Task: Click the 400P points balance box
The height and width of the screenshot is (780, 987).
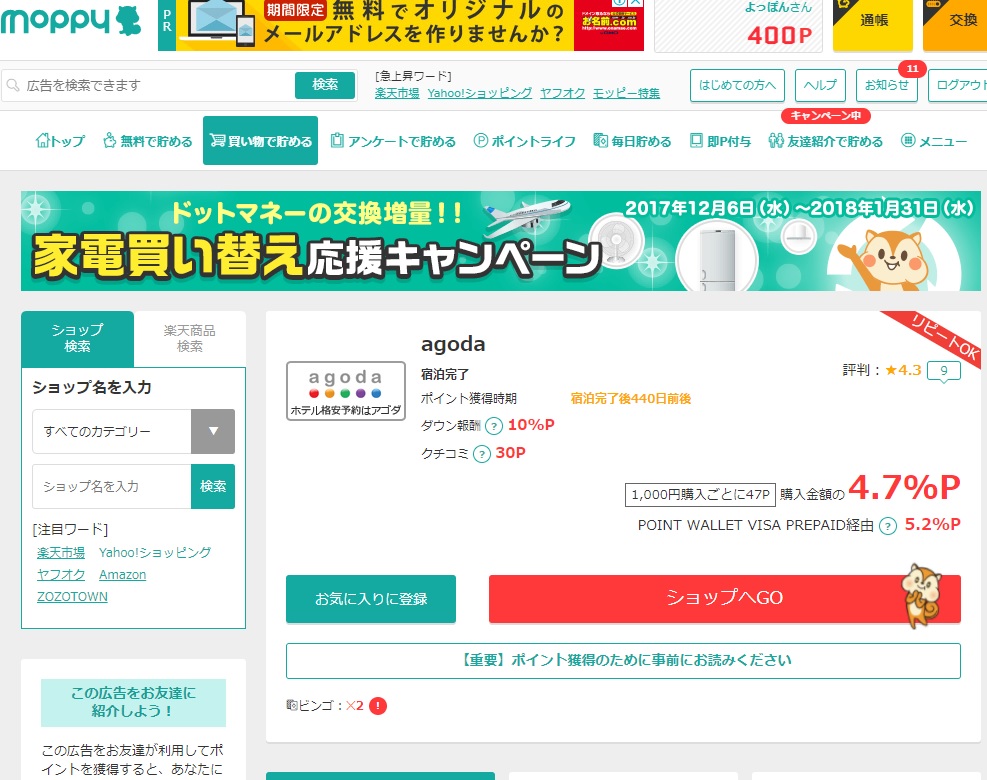Action: coord(739,25)
